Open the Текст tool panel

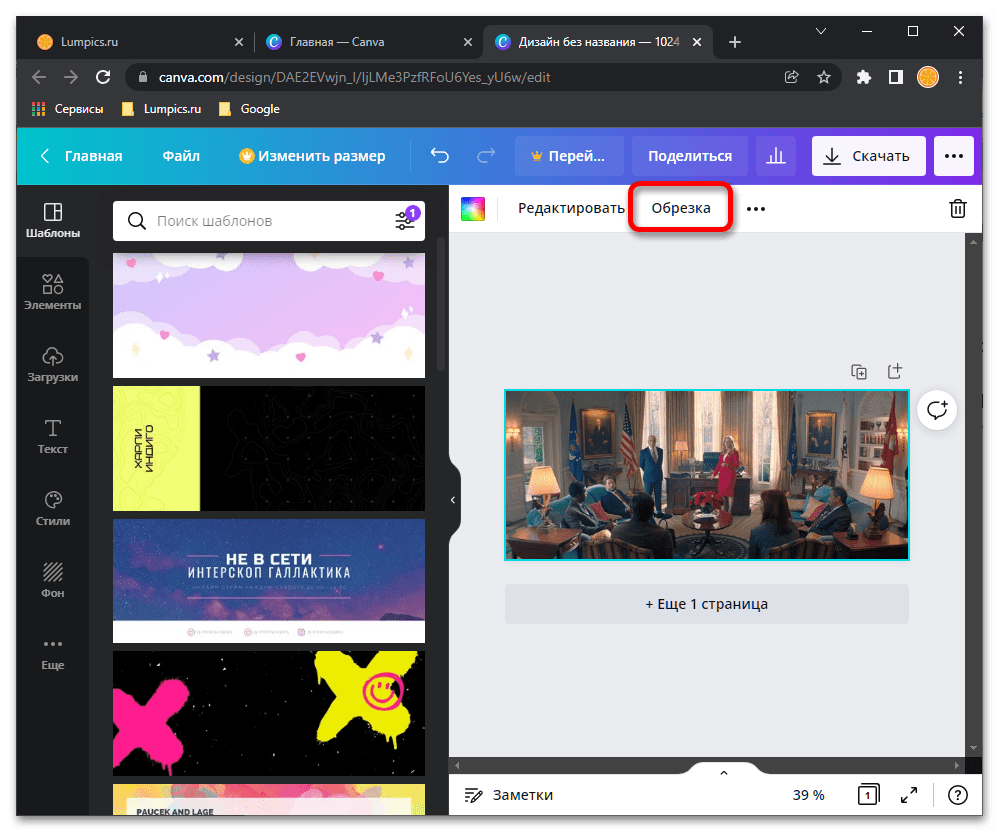click(x=53, y=436)
